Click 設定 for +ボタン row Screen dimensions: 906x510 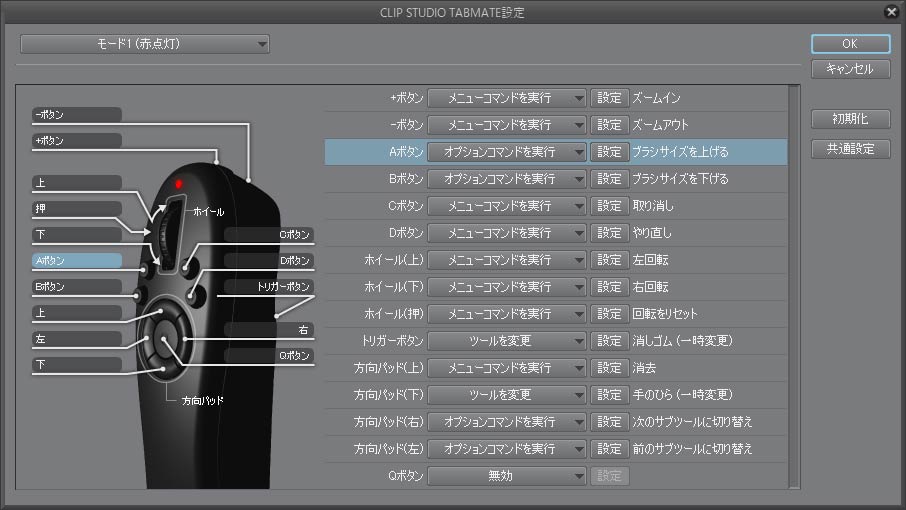(x=610, y=98)
